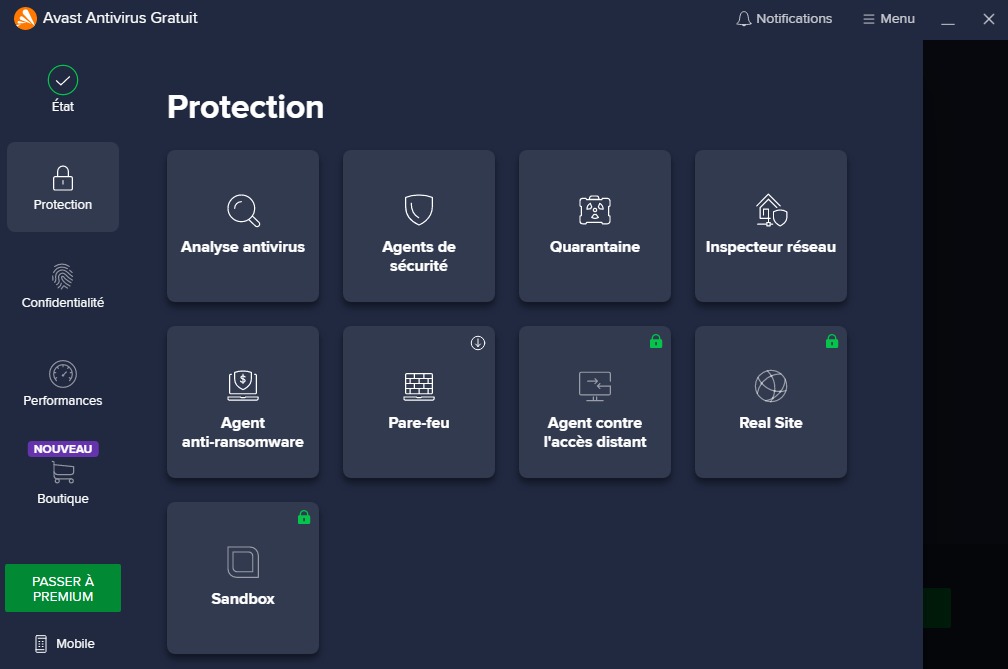1008x669 pixels.
Task: Close the Avast window
Action: point(989,19)
